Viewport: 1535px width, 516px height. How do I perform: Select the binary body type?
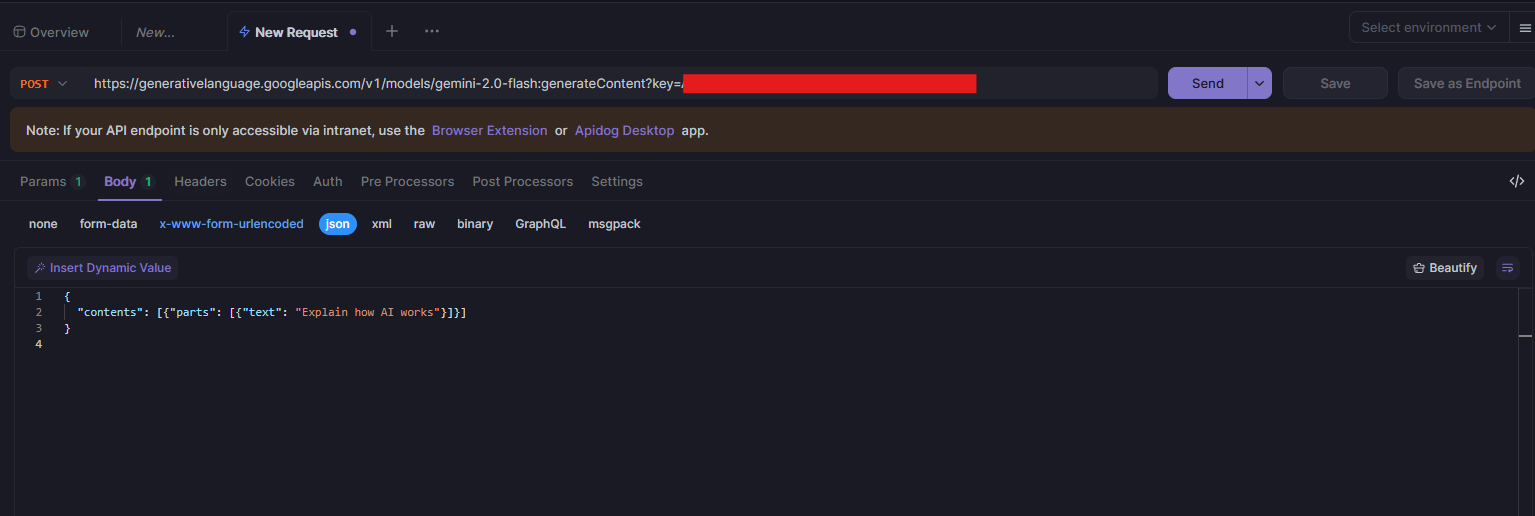475,224
